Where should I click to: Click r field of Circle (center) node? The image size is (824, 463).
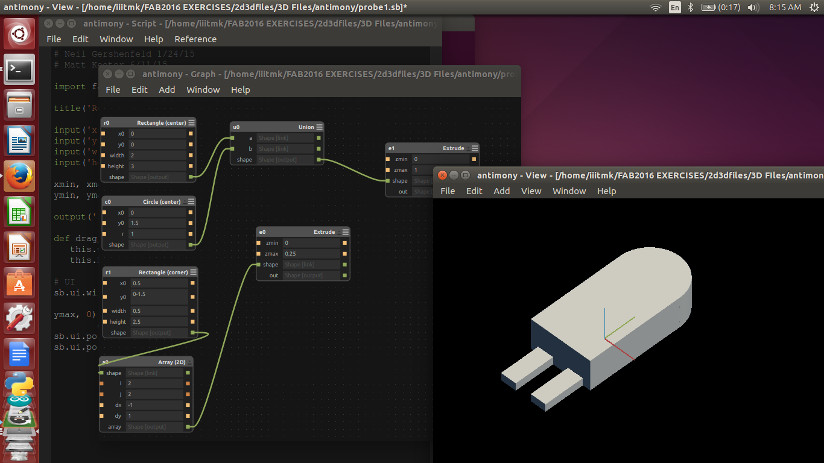pos(157,234)
